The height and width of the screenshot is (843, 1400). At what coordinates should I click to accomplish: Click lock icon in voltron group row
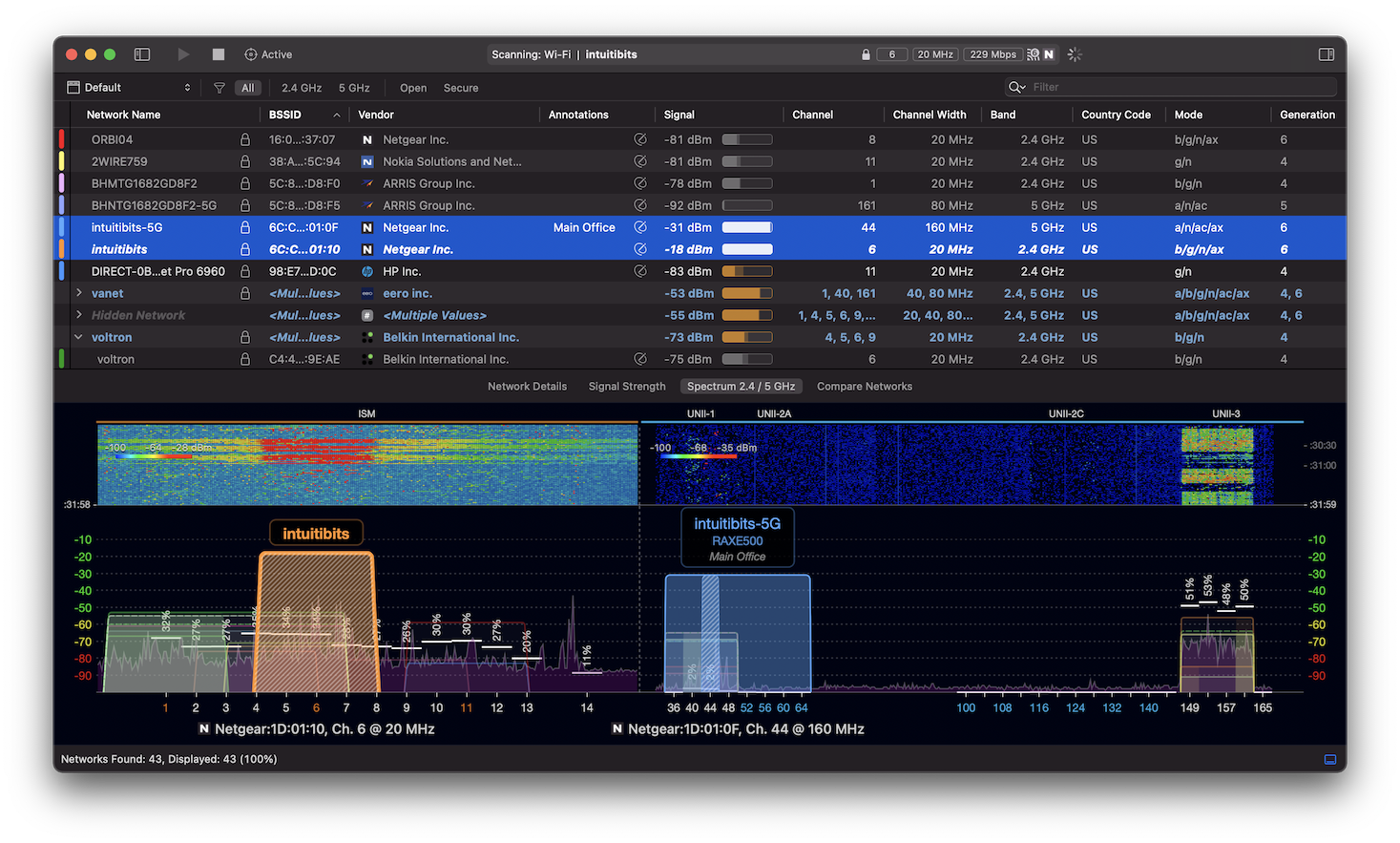[245, 337]
